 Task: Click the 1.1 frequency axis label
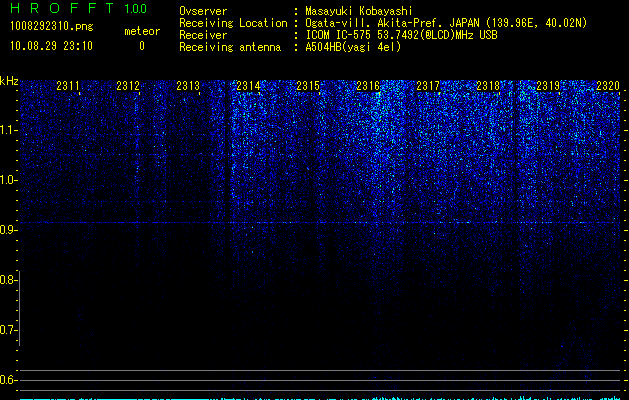pos(8,130)
